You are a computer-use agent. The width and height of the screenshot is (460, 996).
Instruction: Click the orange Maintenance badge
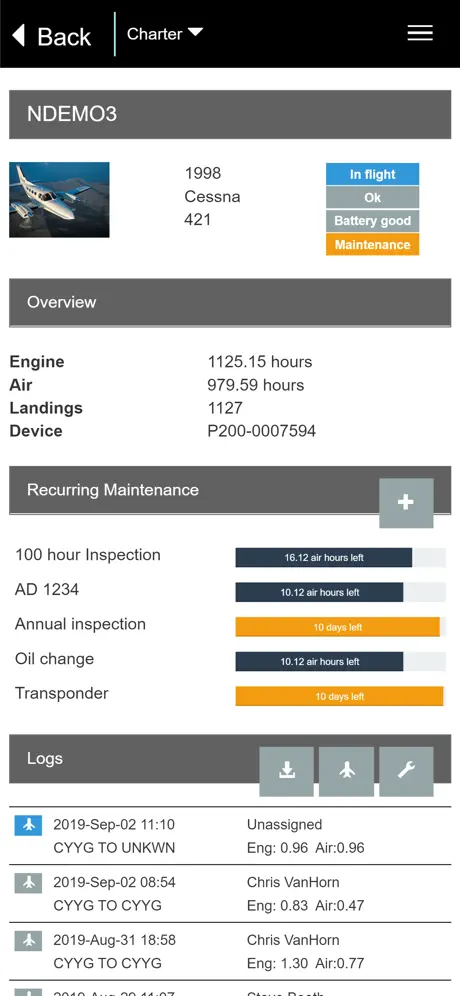(x=372, y=245)
